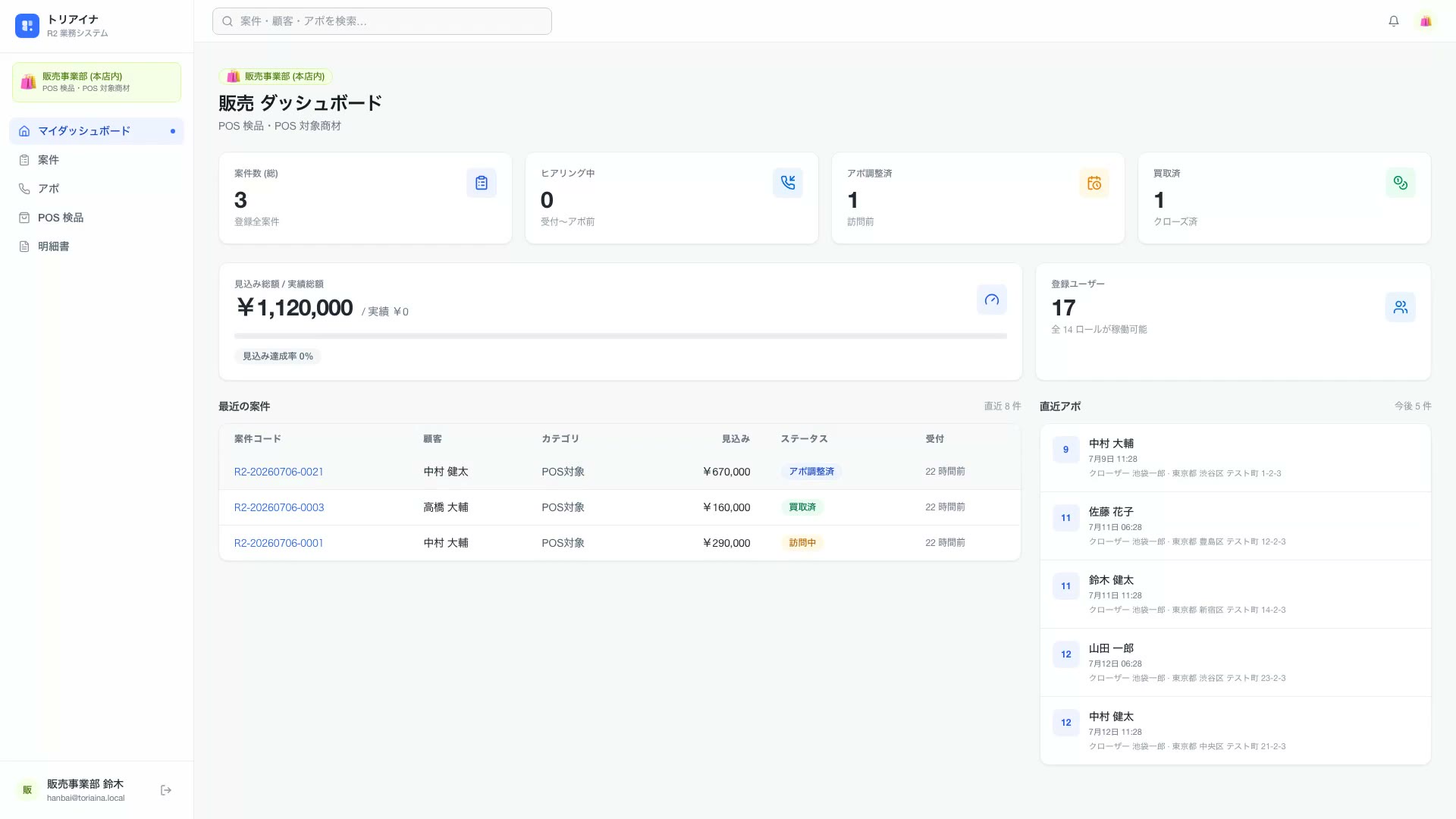The height and width of the screenshot is (819, 1456).
Task: Click the 販売事業部 (本店内) badge above title
Action: click(275, 77)
